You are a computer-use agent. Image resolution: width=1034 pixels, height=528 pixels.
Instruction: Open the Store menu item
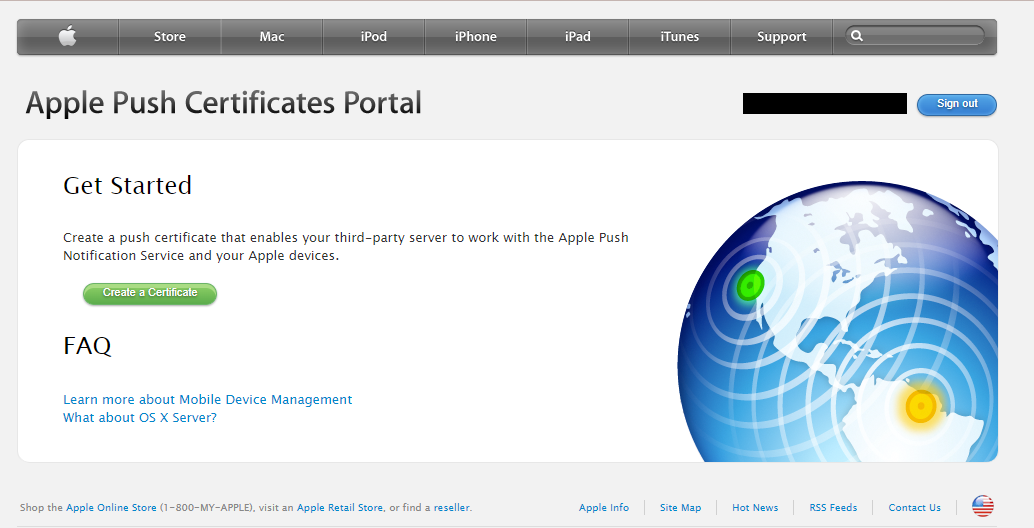coord(169,37)
